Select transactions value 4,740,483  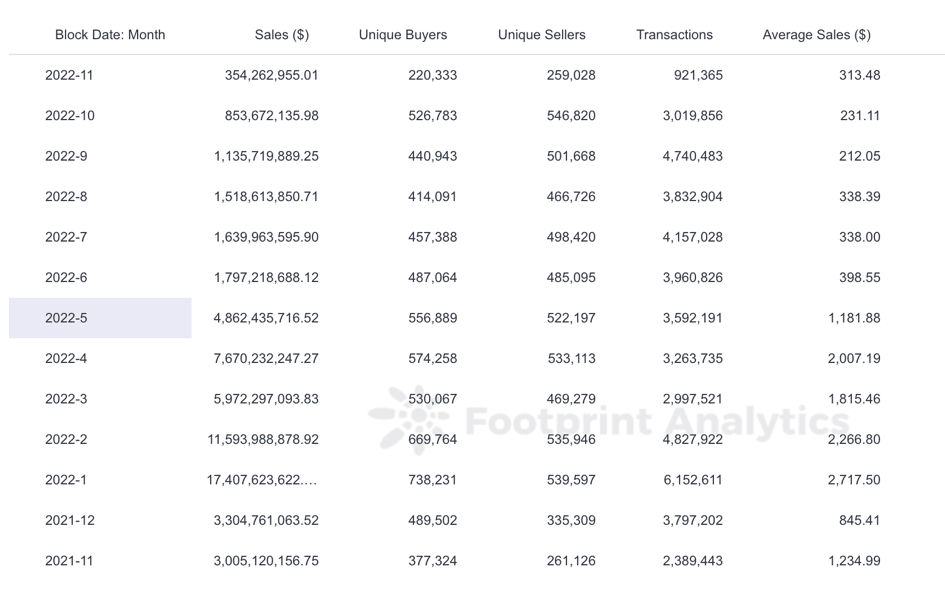(692, 156)
